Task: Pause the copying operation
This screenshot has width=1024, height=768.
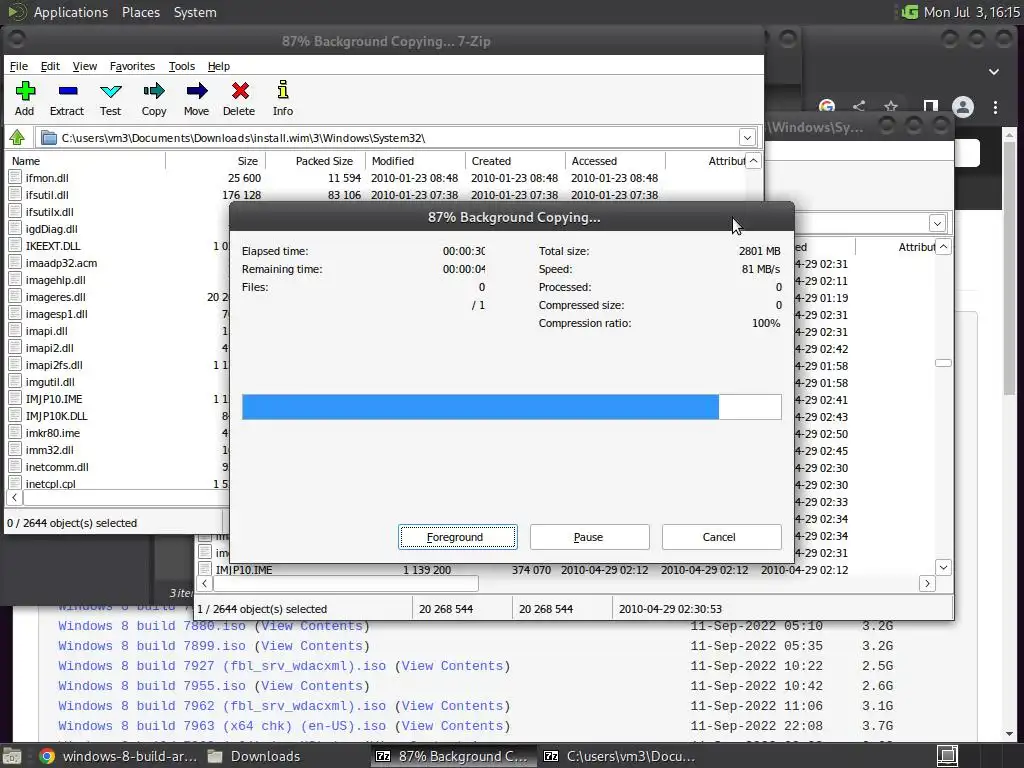Action: (x=590, y=537)
